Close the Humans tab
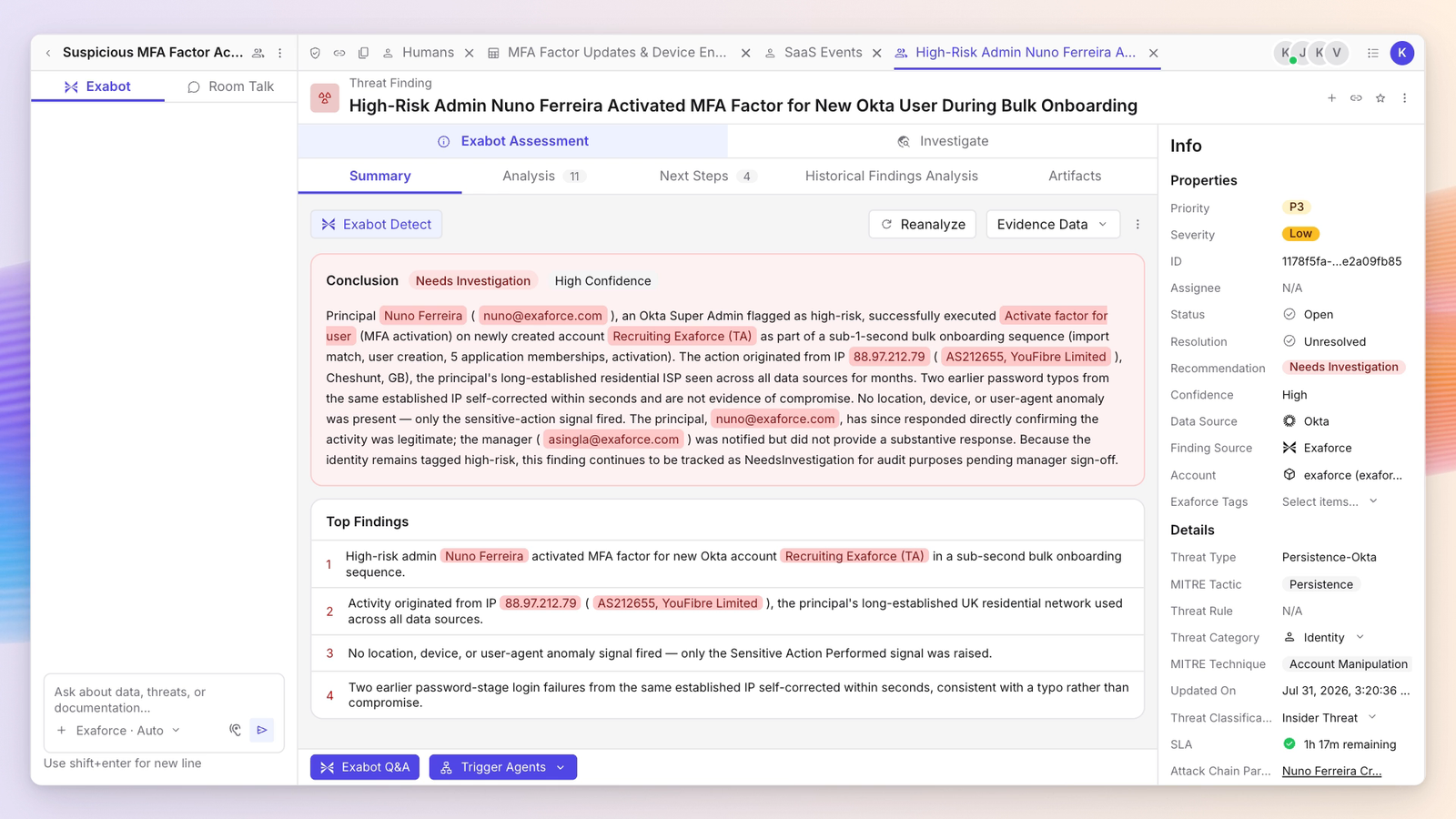The image size is (1456, 819). [x=470, y=53]
